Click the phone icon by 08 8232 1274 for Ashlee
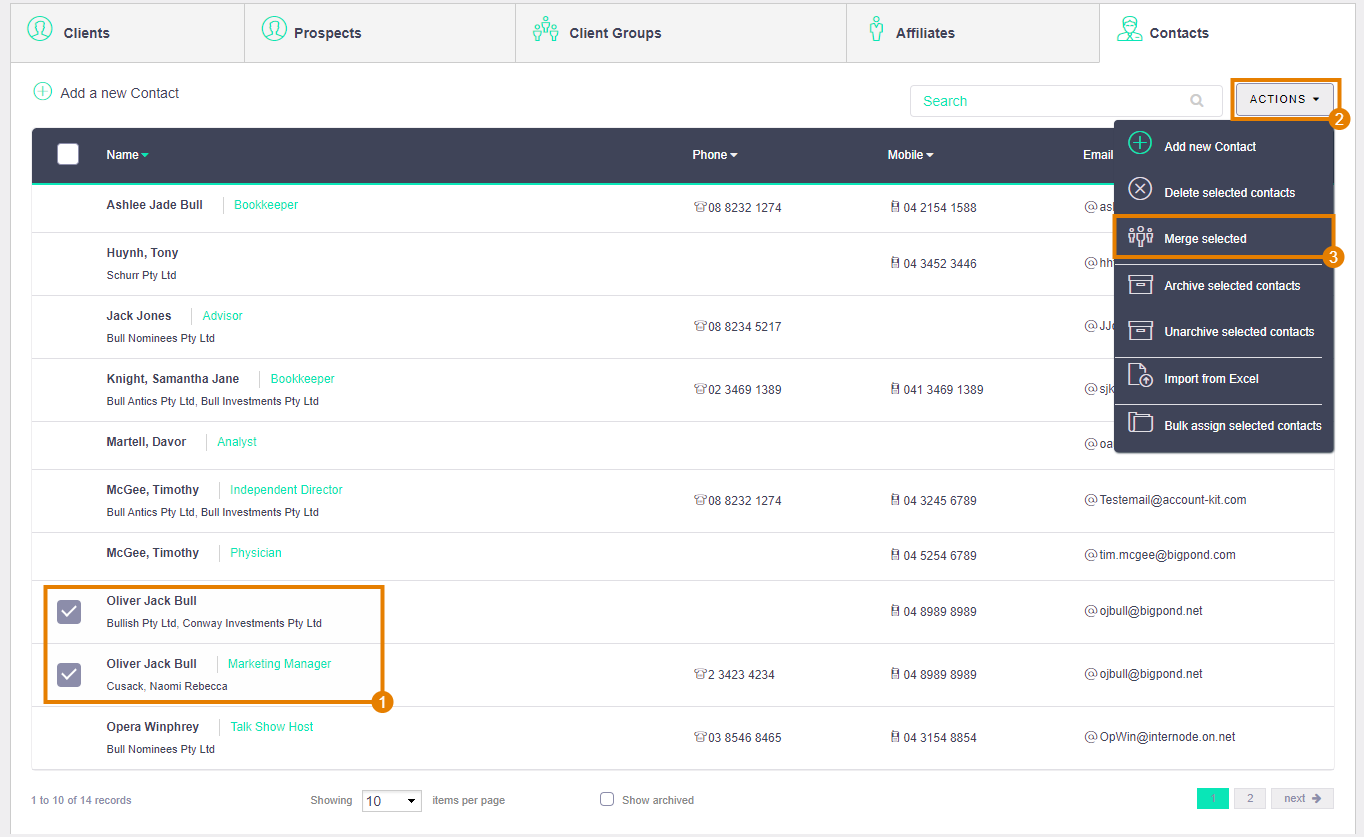The height and width of the screenshot is (837, 1364). click(699, 208)
